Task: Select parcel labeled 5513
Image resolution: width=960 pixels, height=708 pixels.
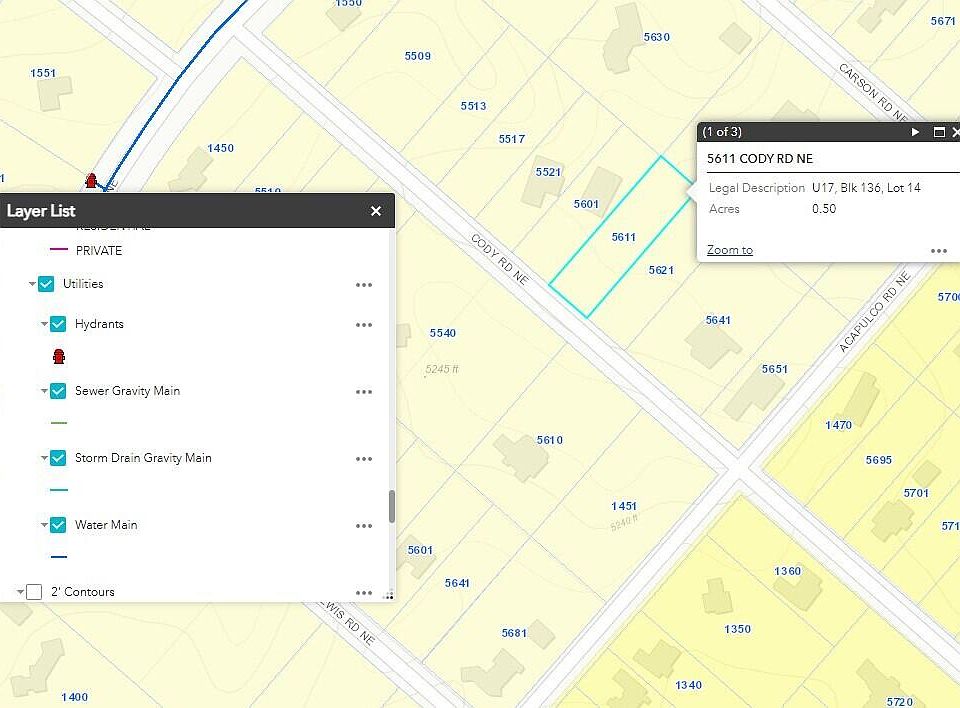Action: pyautogui.click(x=473, y=106)
